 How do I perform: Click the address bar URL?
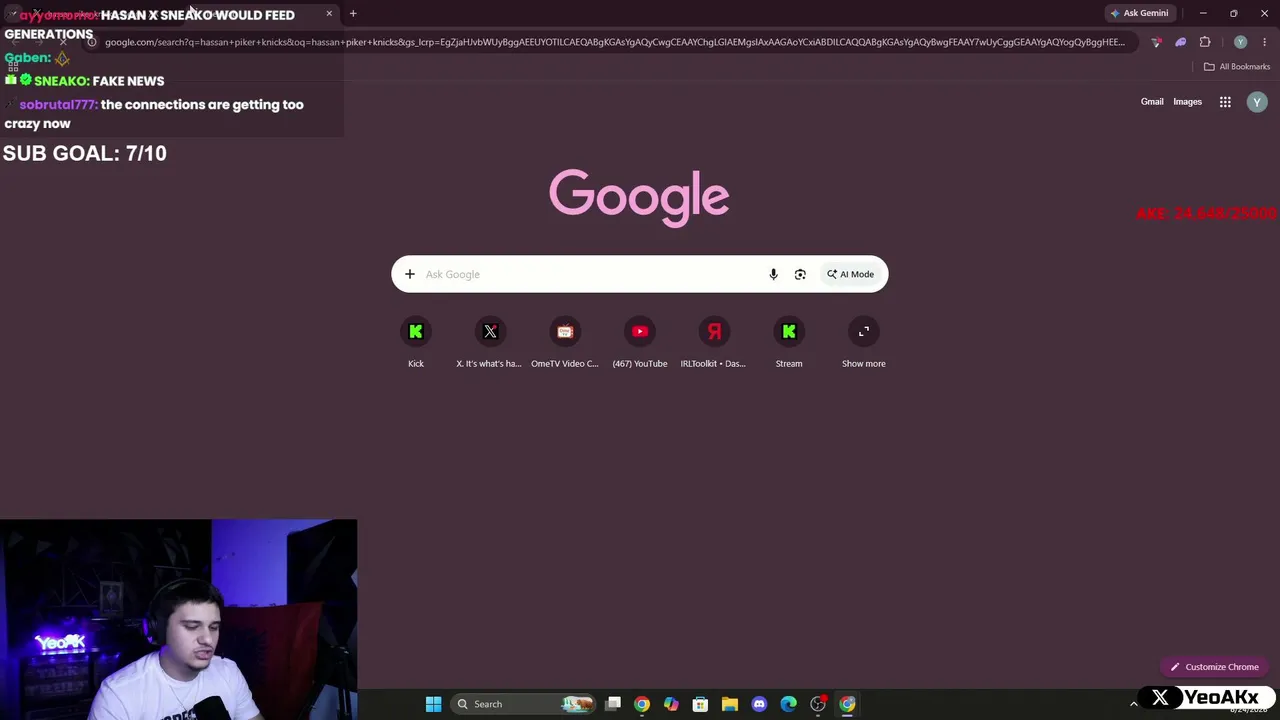(615, 42)
